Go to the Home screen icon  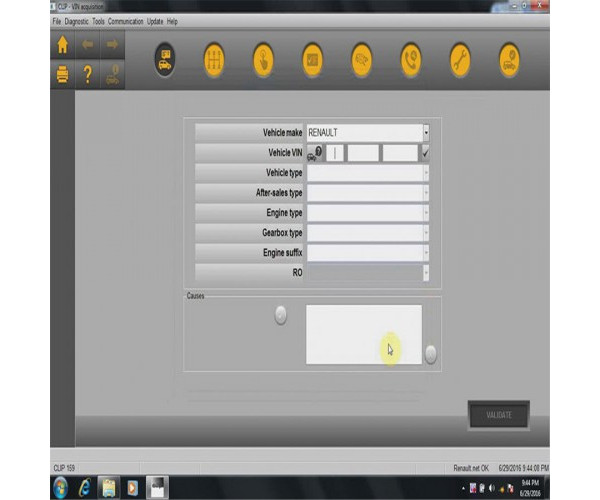[62, 45]
